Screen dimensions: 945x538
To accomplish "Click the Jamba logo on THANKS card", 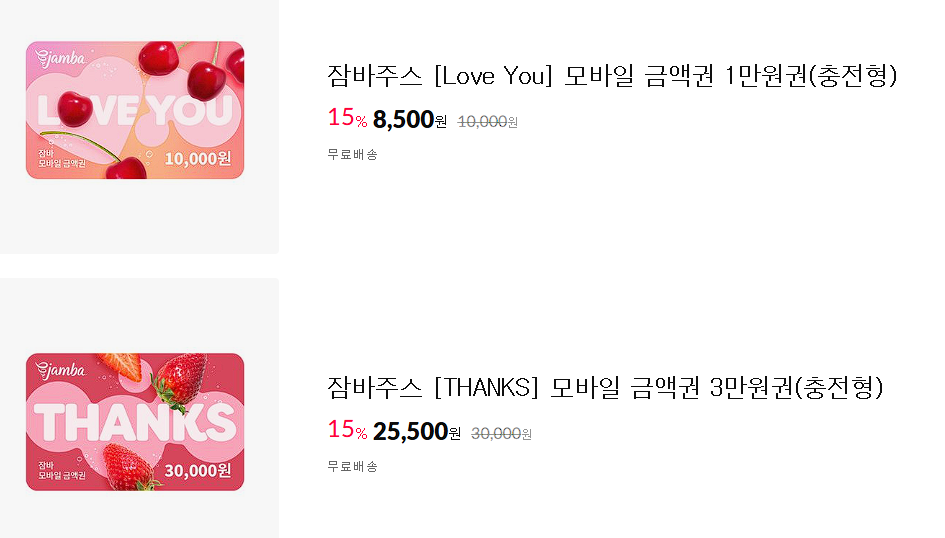I will click(60, 370).
